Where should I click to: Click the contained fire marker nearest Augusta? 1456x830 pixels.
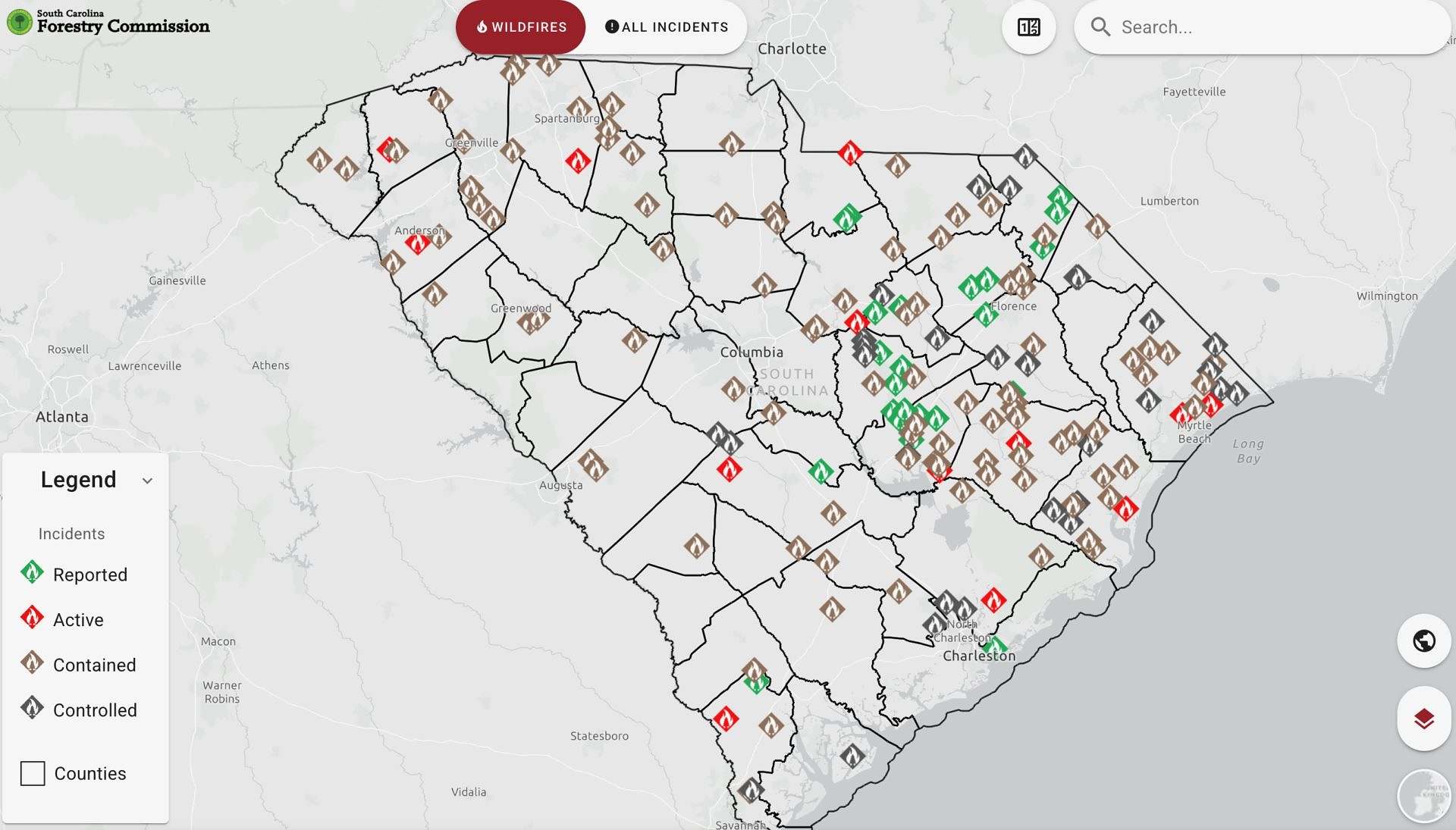(x=595, y=468)
